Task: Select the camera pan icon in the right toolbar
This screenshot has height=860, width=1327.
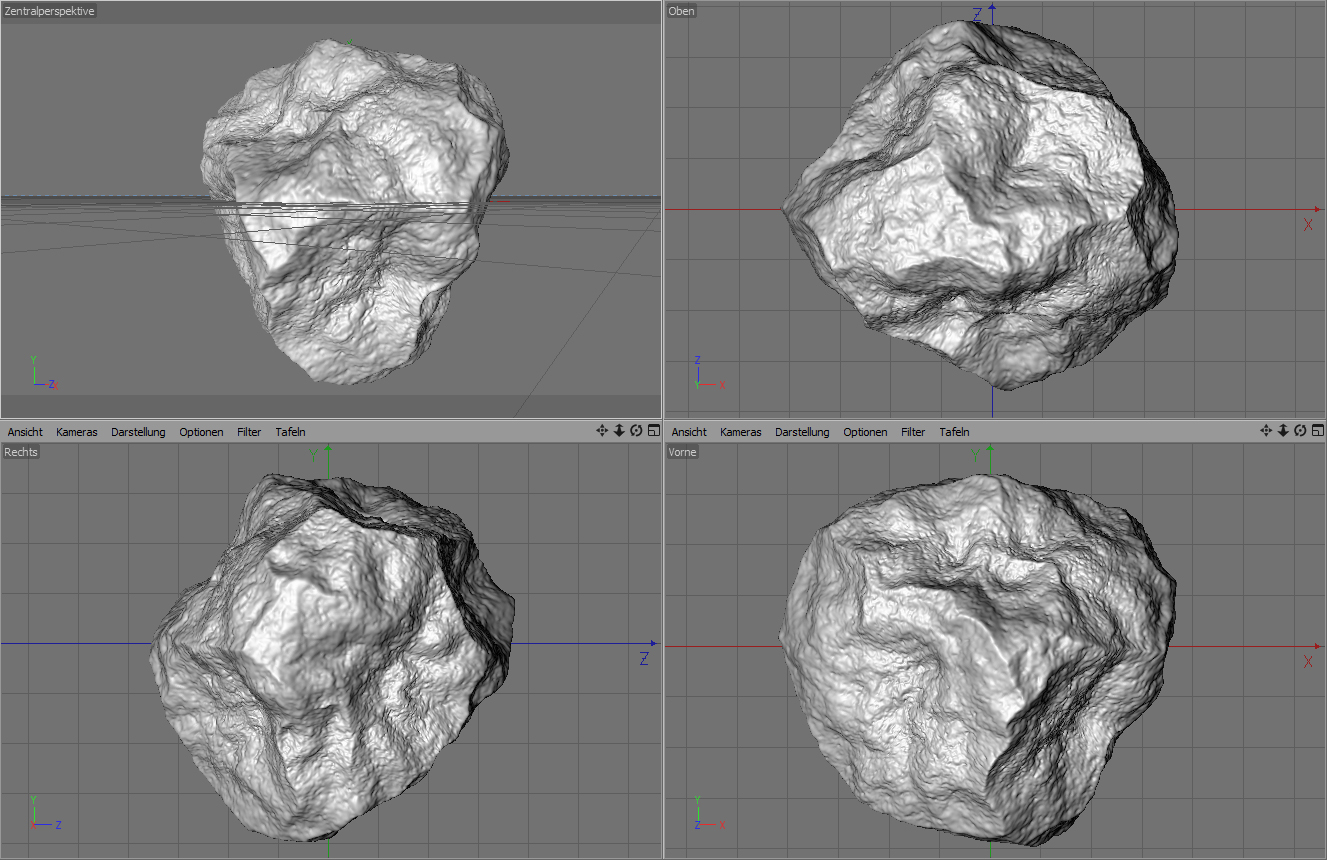Action: [x=1266, y=430]
